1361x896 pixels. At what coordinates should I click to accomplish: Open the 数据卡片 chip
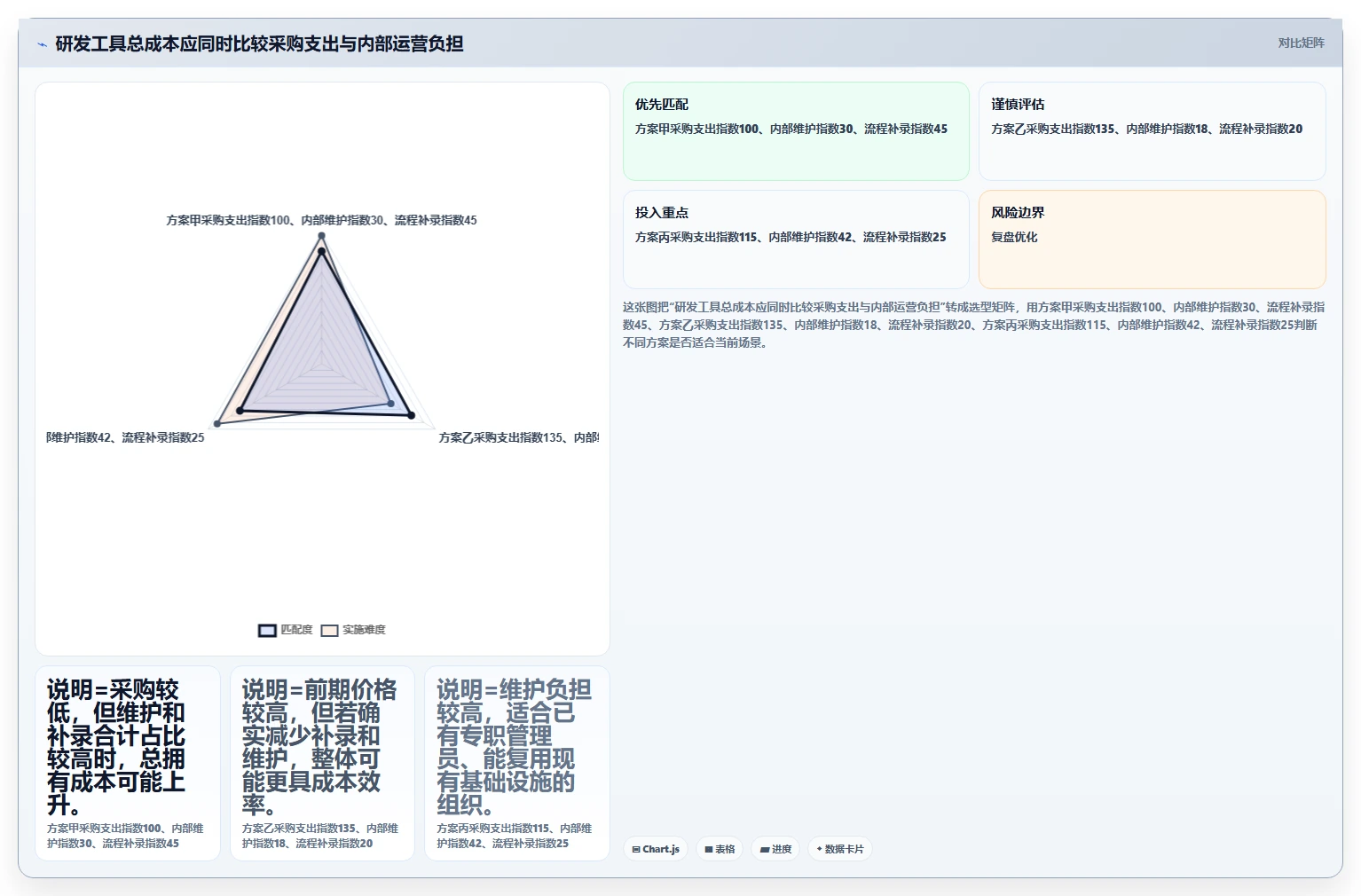pyautogui.click(x=839, y=849)
